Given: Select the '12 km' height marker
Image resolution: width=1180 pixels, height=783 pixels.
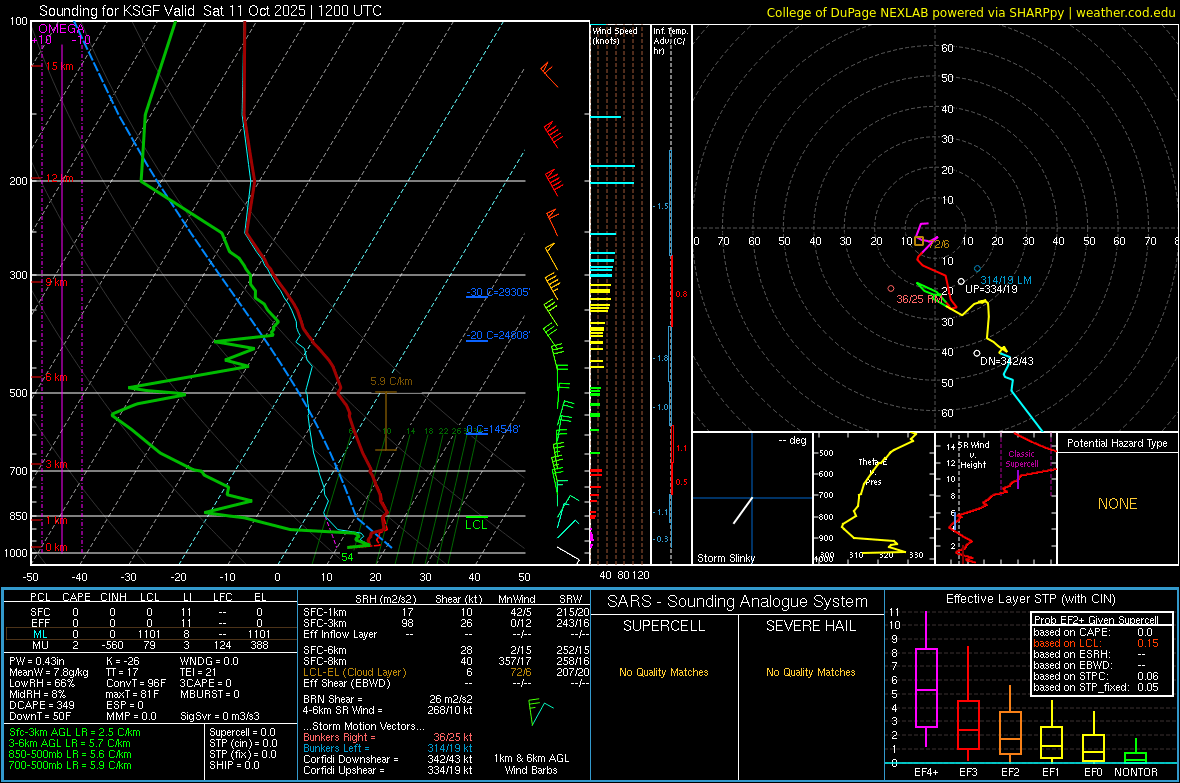Looking at the screenshot, I should [x=59, y=178].
